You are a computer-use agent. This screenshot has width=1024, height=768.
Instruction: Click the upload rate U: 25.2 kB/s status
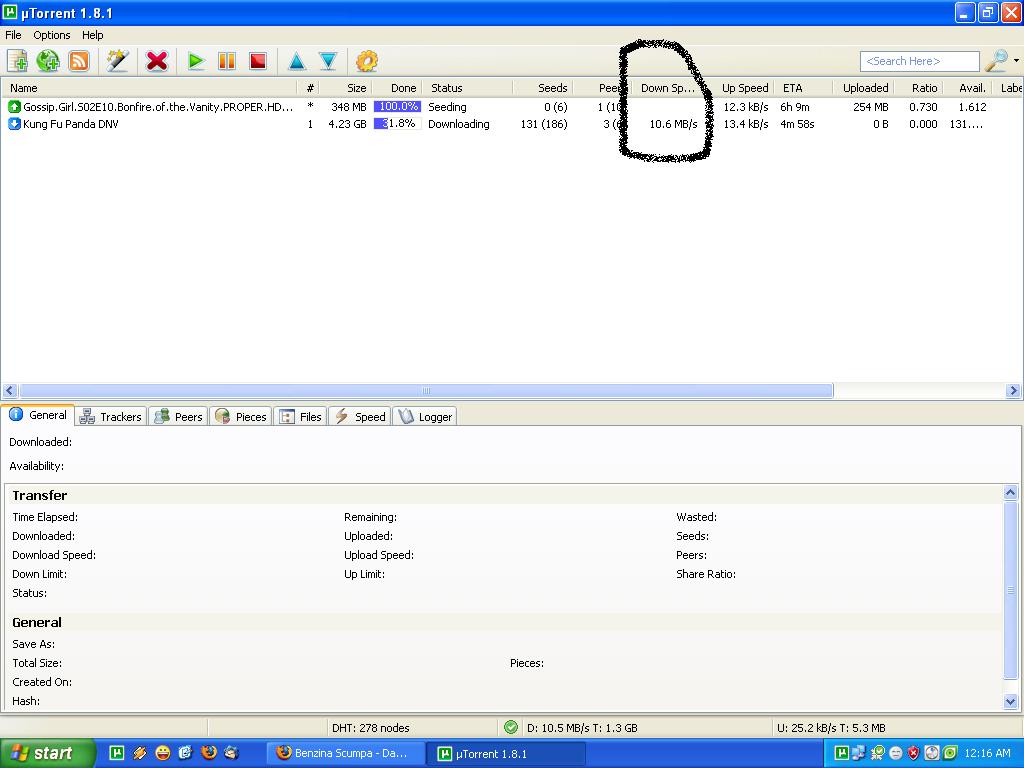click(x=831, y=728)
